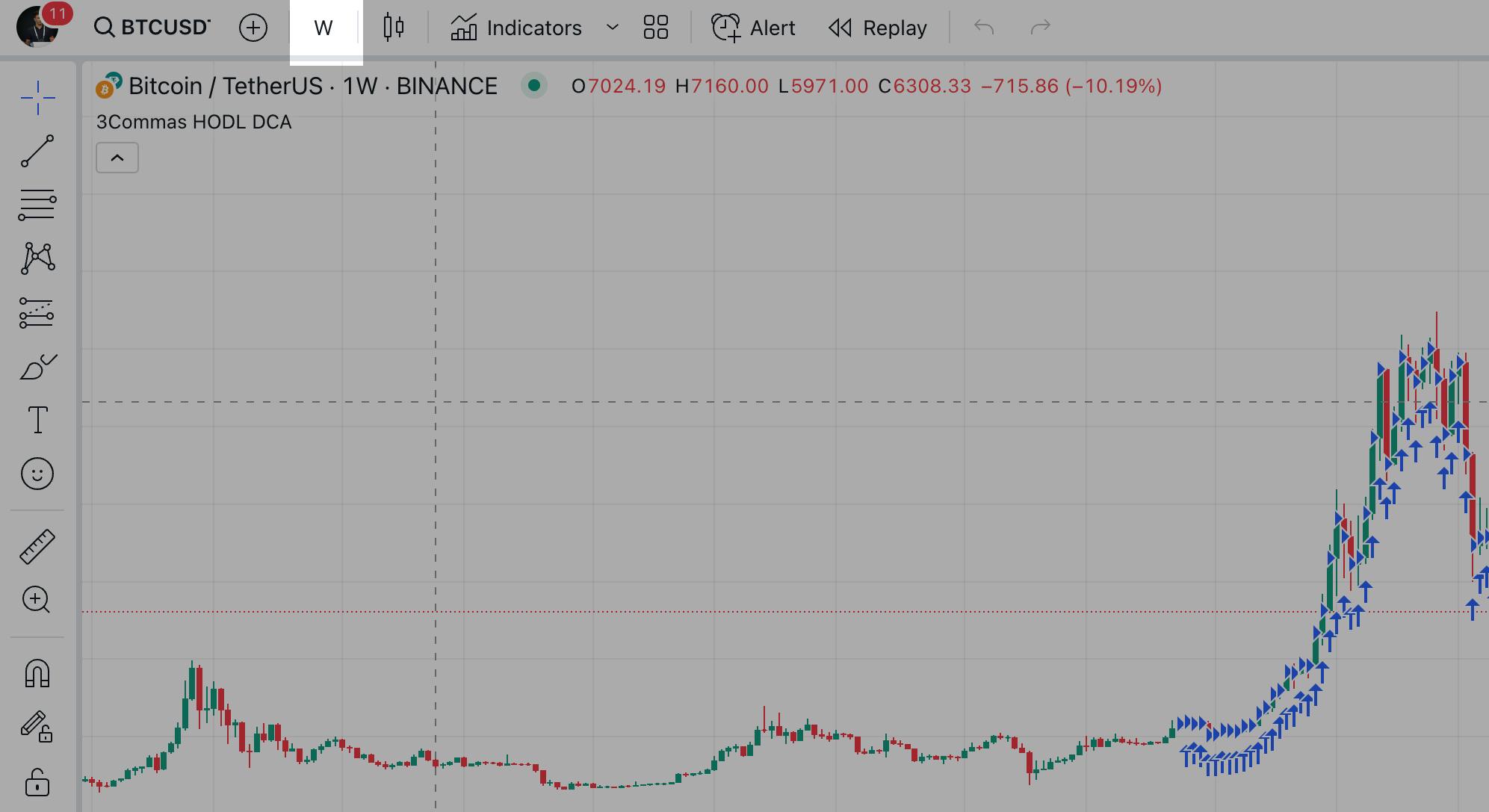Open the candlestick chart type menu
1489x812 pixels.
point(394,28)
